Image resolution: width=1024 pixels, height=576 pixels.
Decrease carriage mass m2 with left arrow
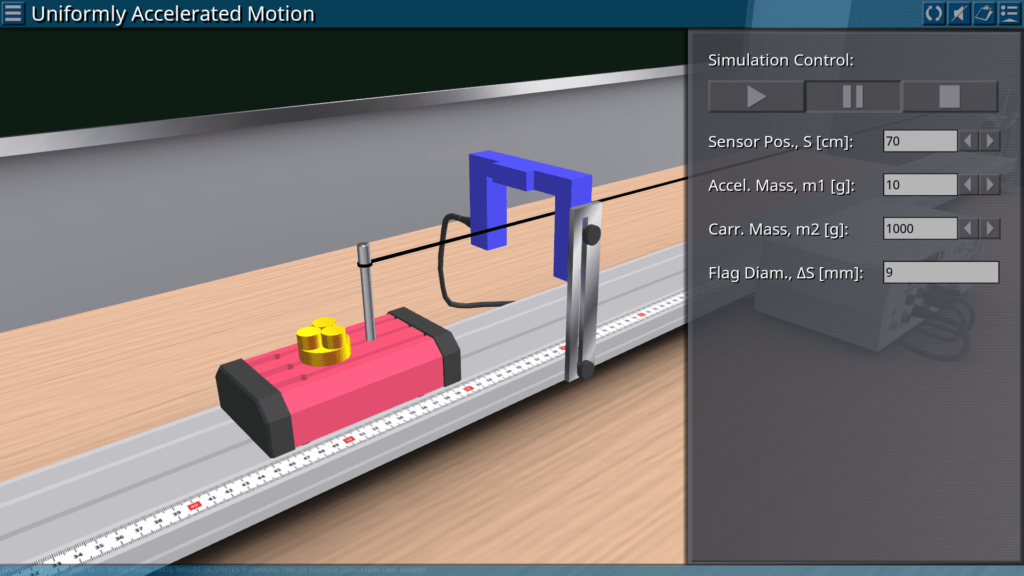click(x=968, y=229)
